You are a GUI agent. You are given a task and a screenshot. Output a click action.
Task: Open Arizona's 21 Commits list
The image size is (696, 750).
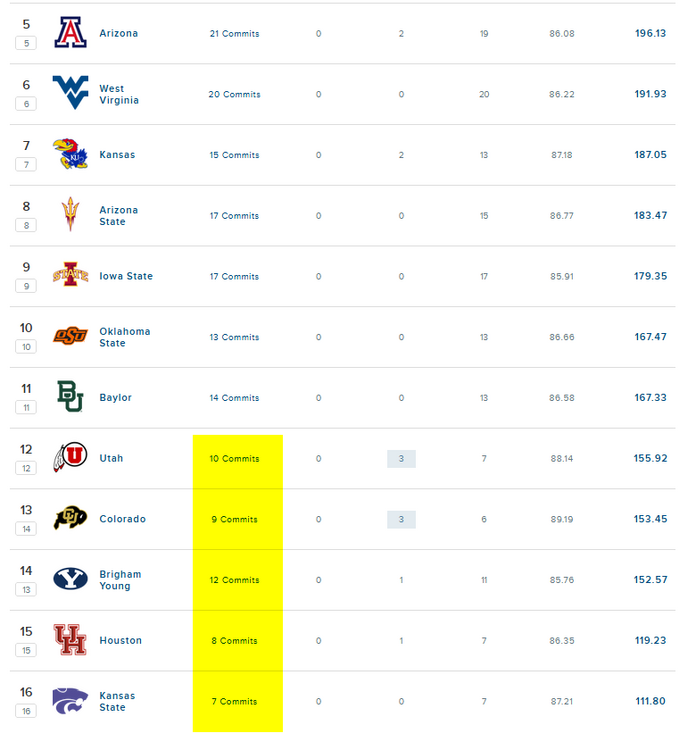click(x=234, y=34)
